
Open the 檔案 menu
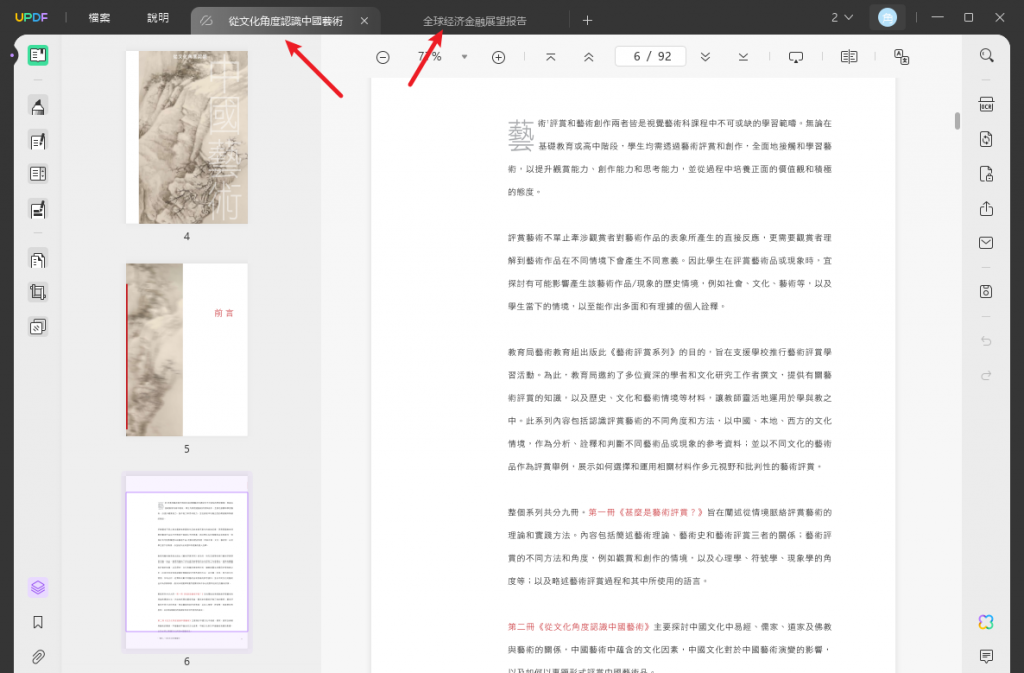[x=99, y=18]
